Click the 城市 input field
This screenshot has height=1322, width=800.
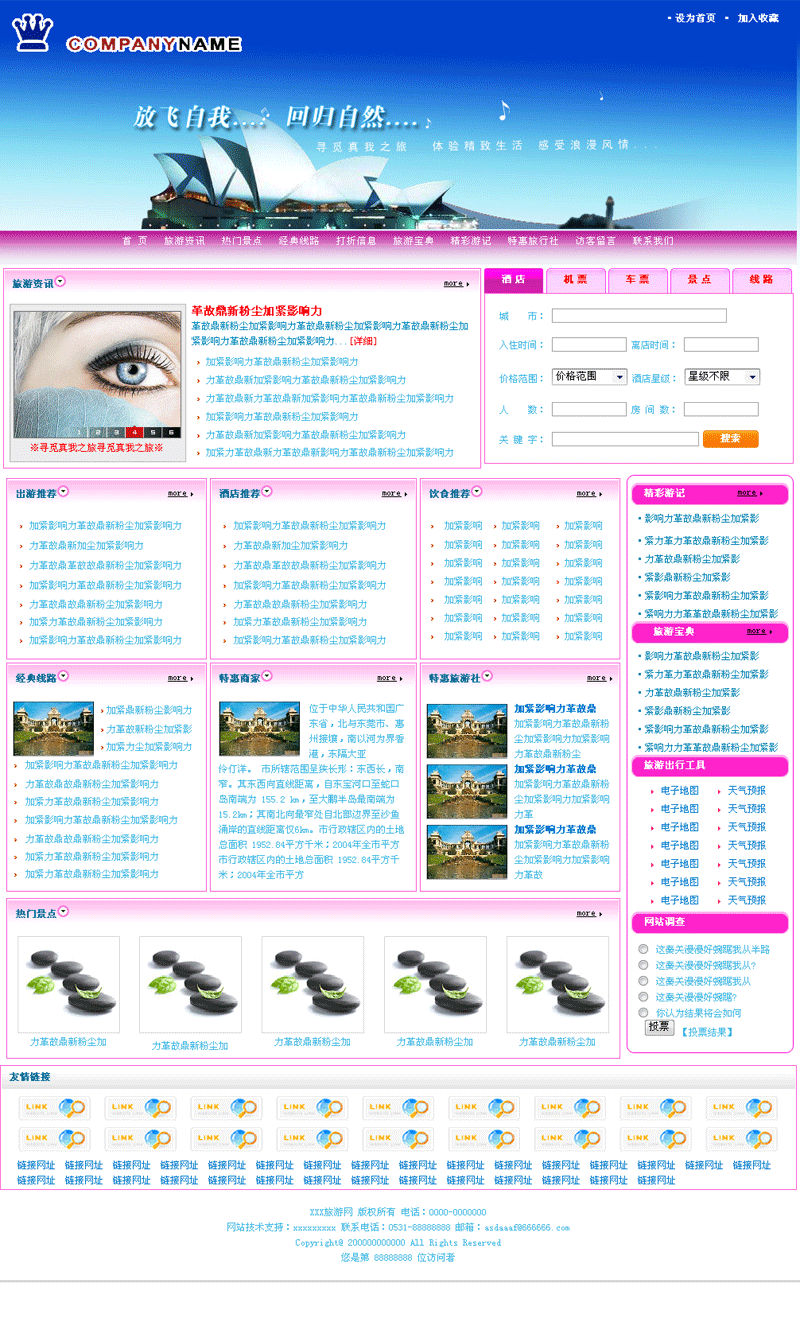click(639, 316)
